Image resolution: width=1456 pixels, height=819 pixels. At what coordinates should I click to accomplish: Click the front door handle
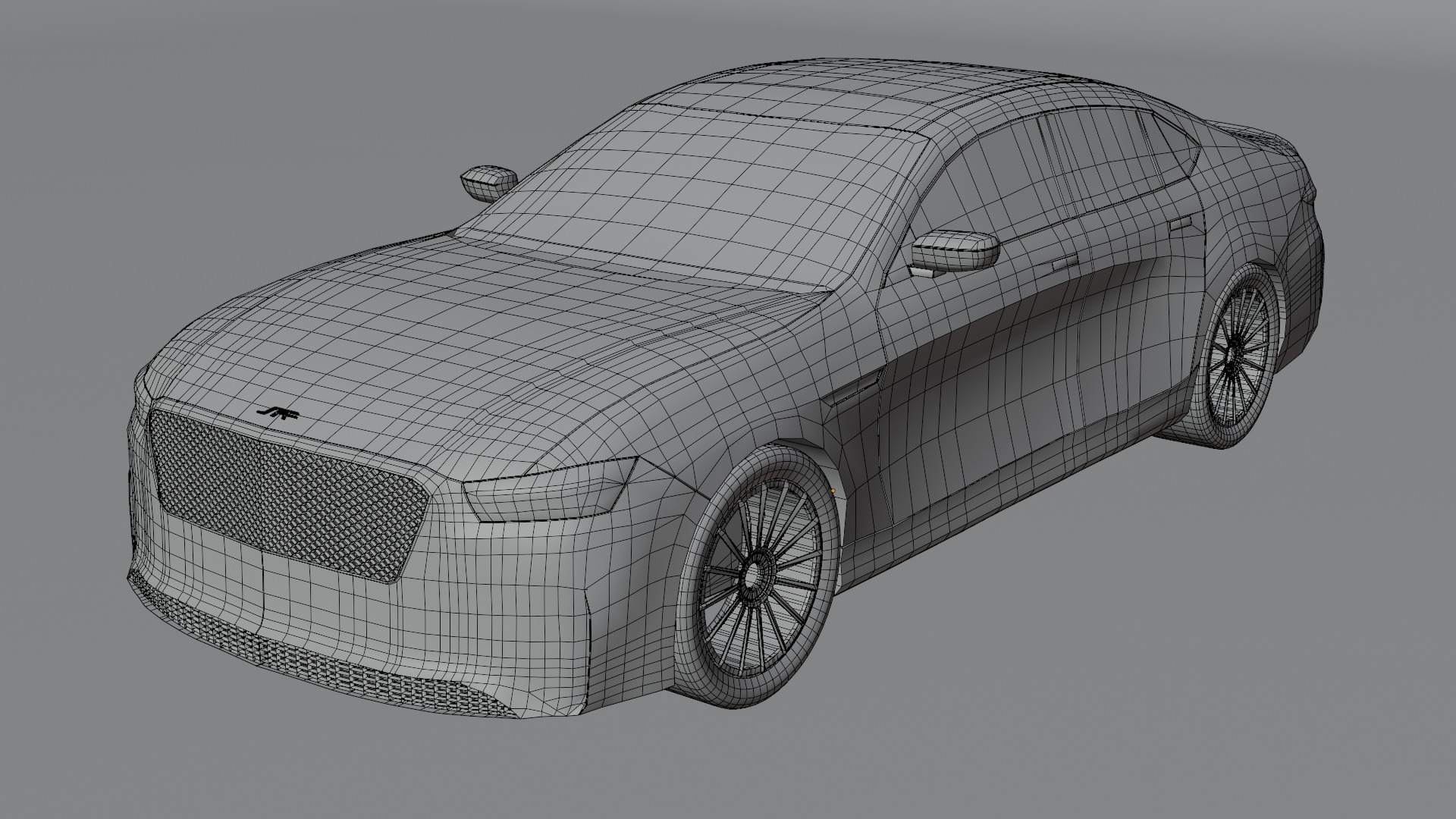point(1064,262)
